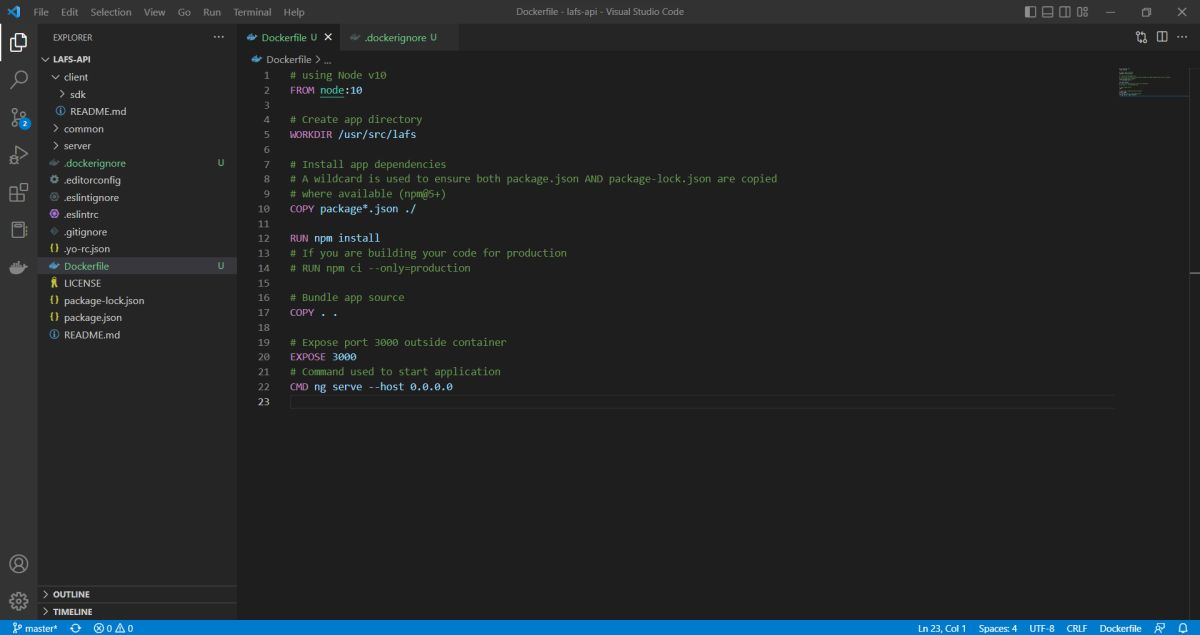Open the Accounts menu icon

point(18,564)
